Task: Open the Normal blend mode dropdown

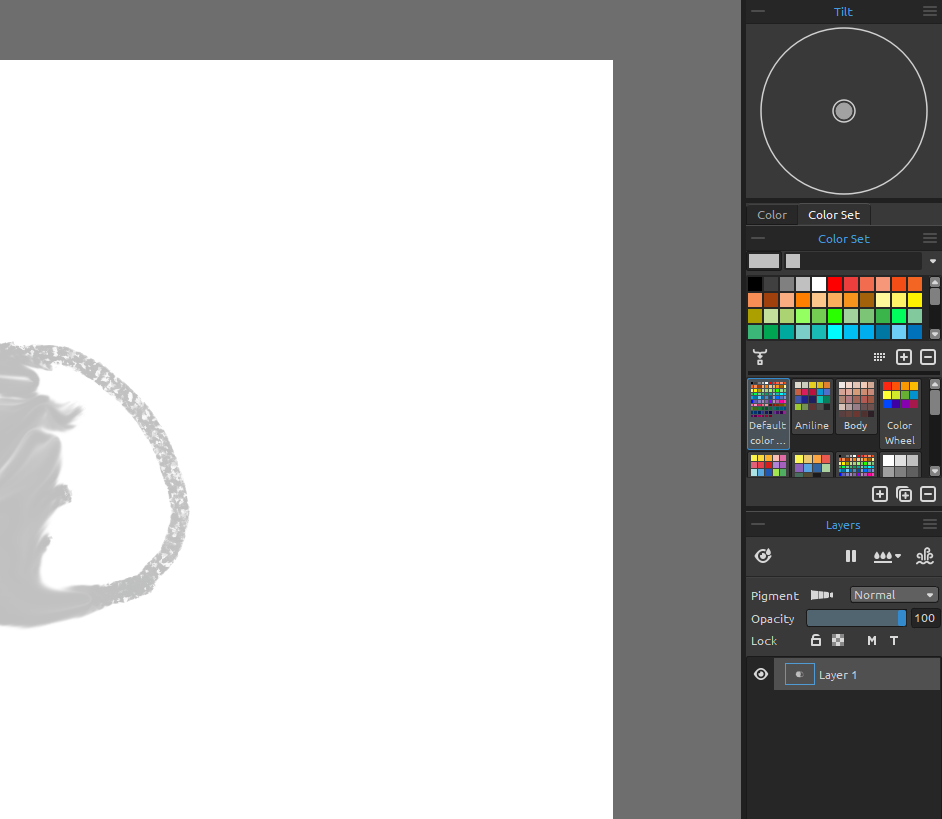Action: point(894,595)
